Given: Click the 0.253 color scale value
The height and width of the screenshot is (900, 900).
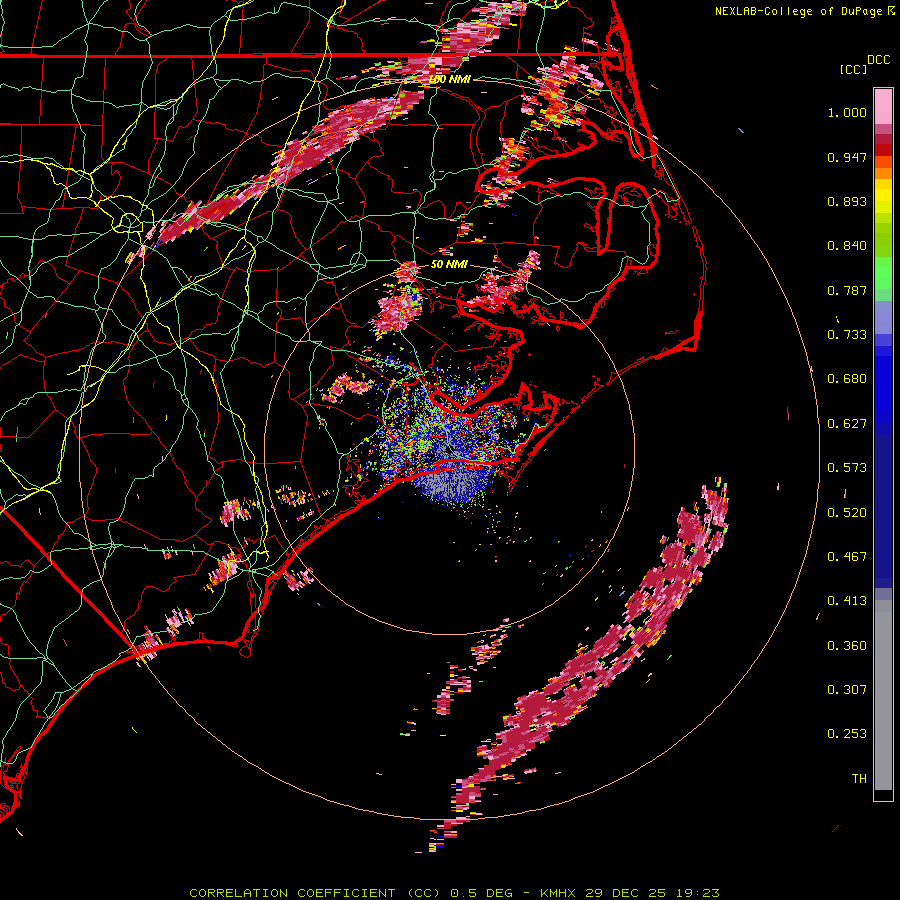Looking at the screenshot, I should coord(847,734).
